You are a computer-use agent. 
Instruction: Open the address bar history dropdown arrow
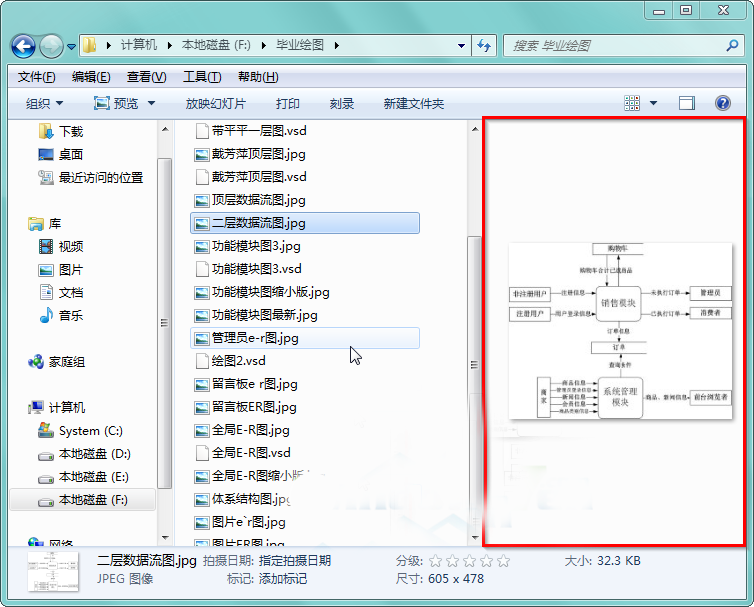point(460,46)
